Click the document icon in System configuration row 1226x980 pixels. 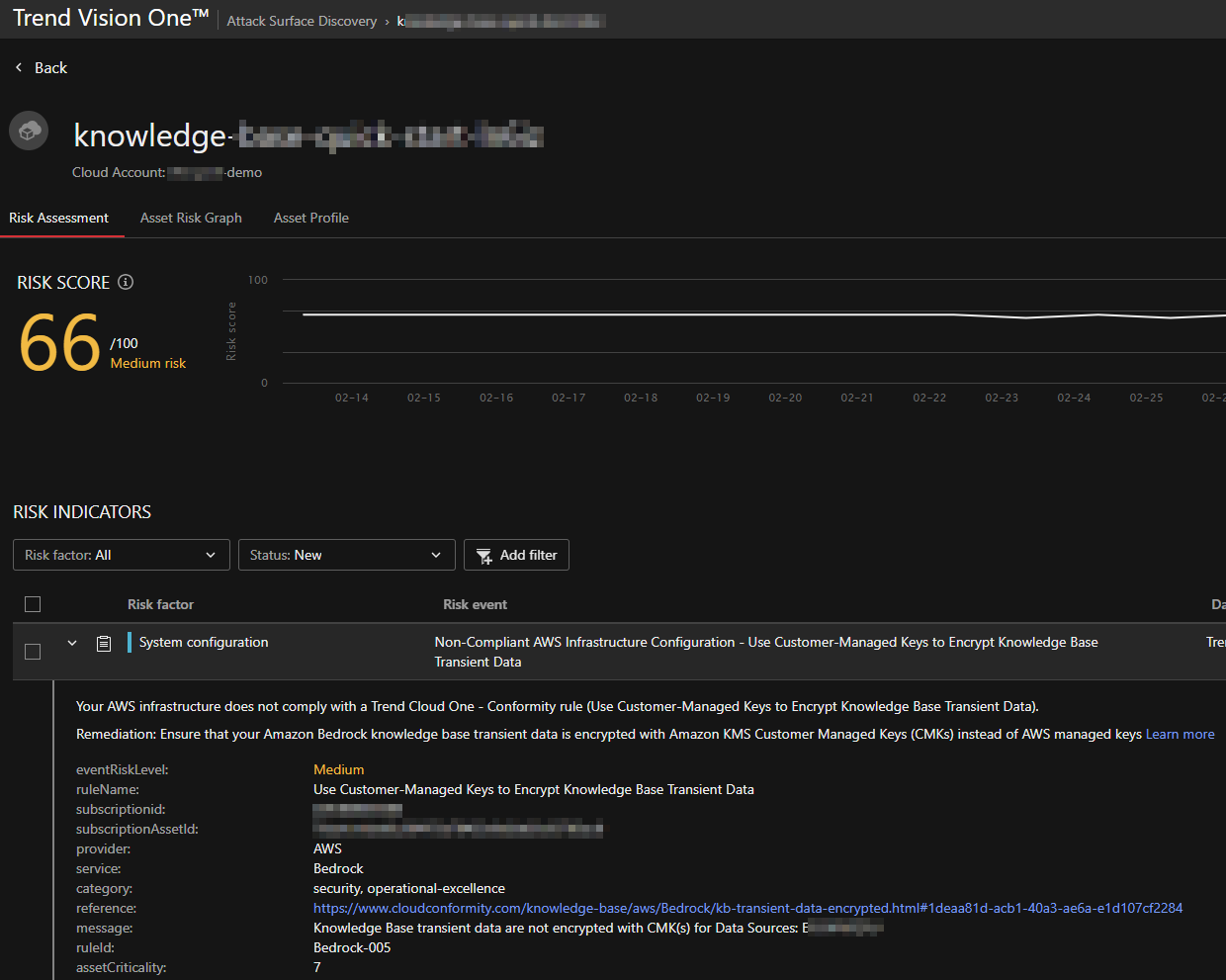(104, 644)
